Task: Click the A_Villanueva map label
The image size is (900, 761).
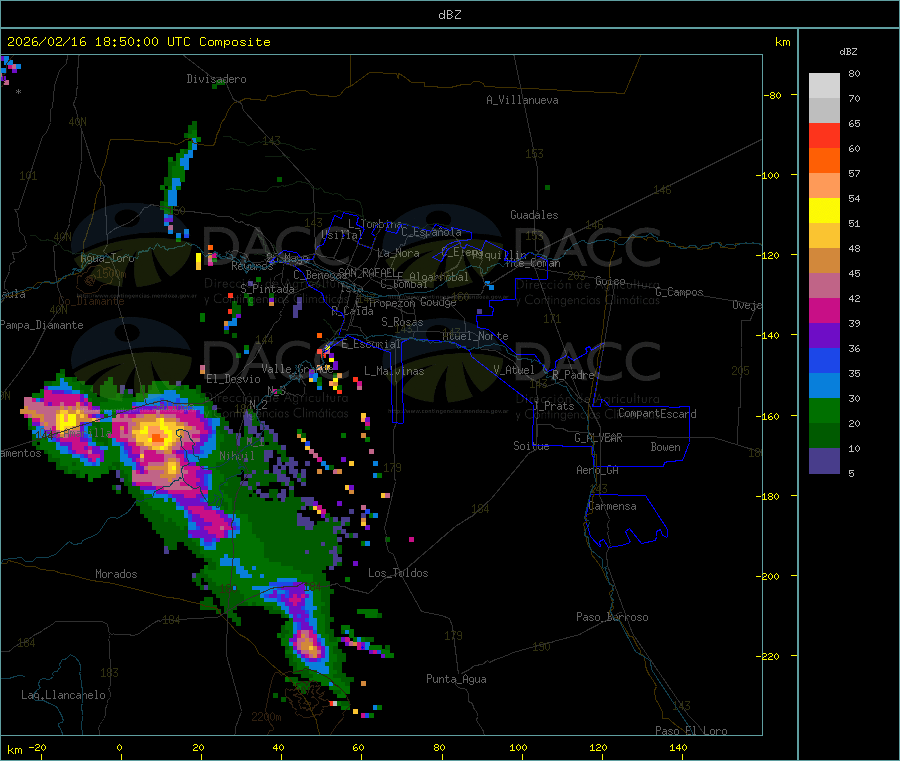Action: tap(522, 100)
